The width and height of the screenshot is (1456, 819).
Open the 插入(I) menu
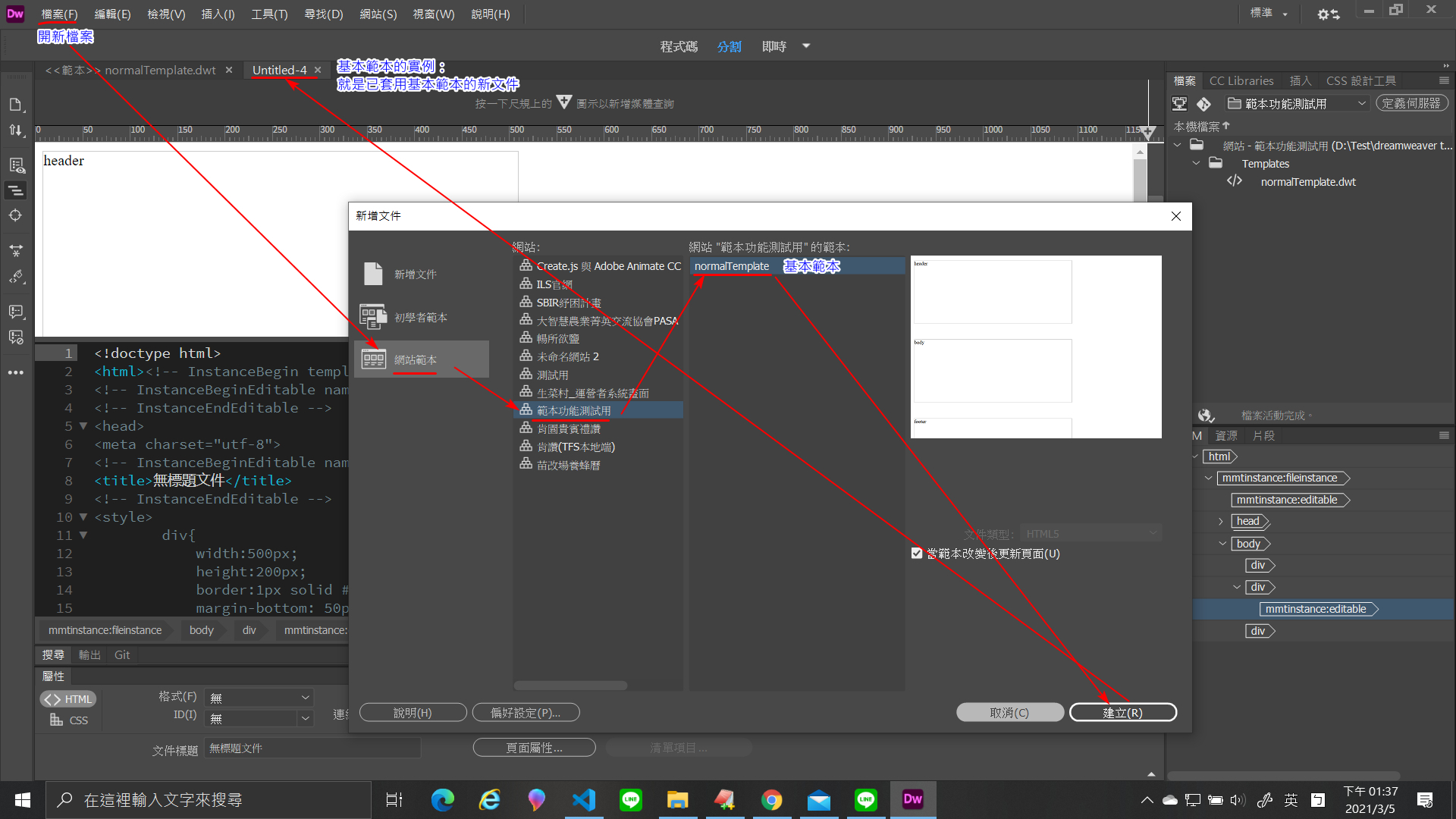pyautogui.click(x=218, y=14)
